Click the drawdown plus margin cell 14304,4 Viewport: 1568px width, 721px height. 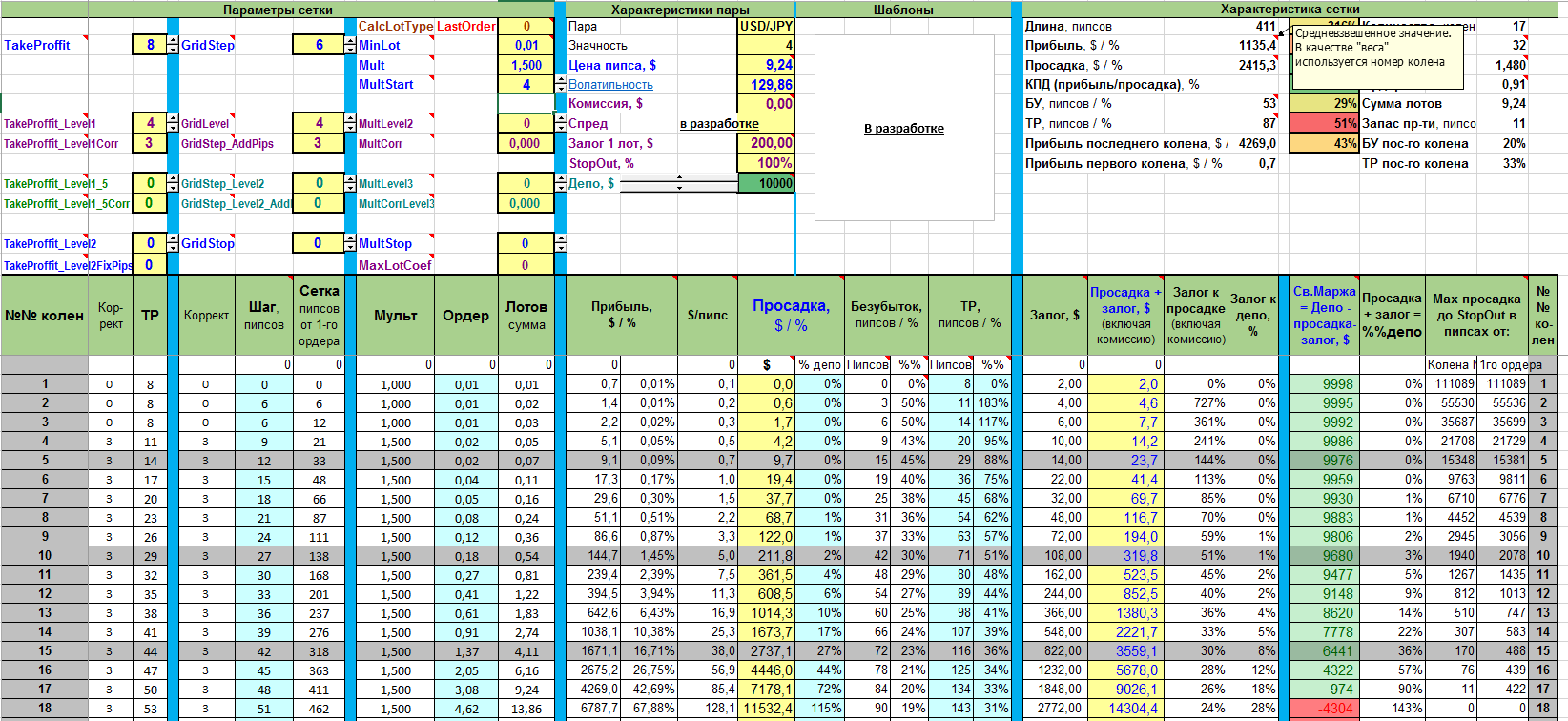[x=1125, y=709]
